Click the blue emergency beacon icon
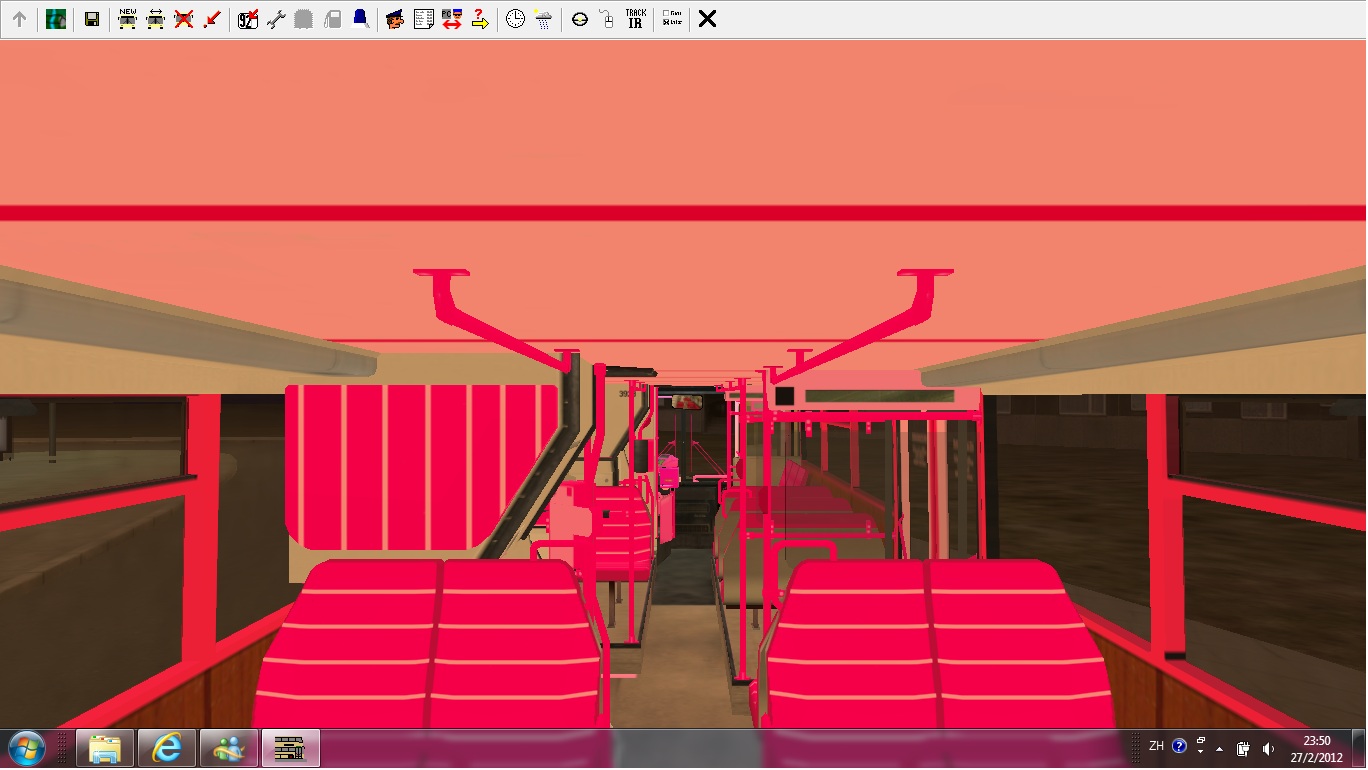 pyautogui.click(x=360, y=19)
